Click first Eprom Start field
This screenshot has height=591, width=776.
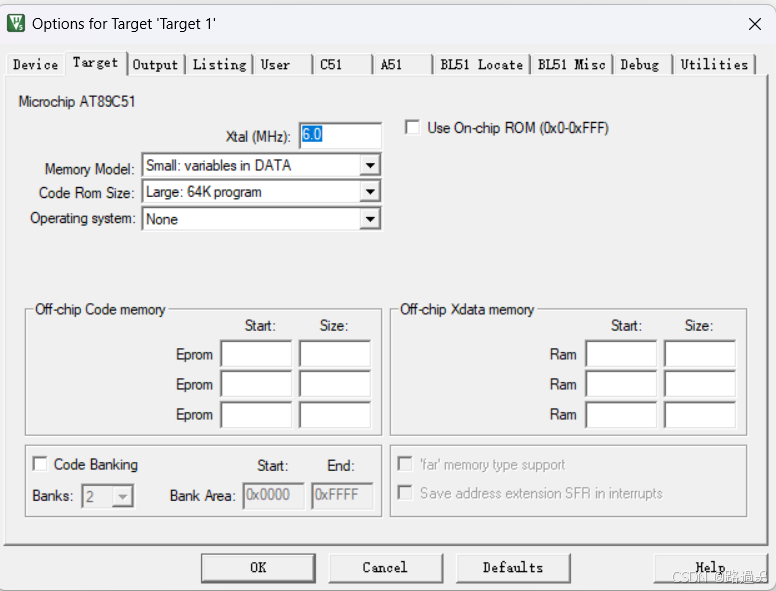tap(256, 353)
